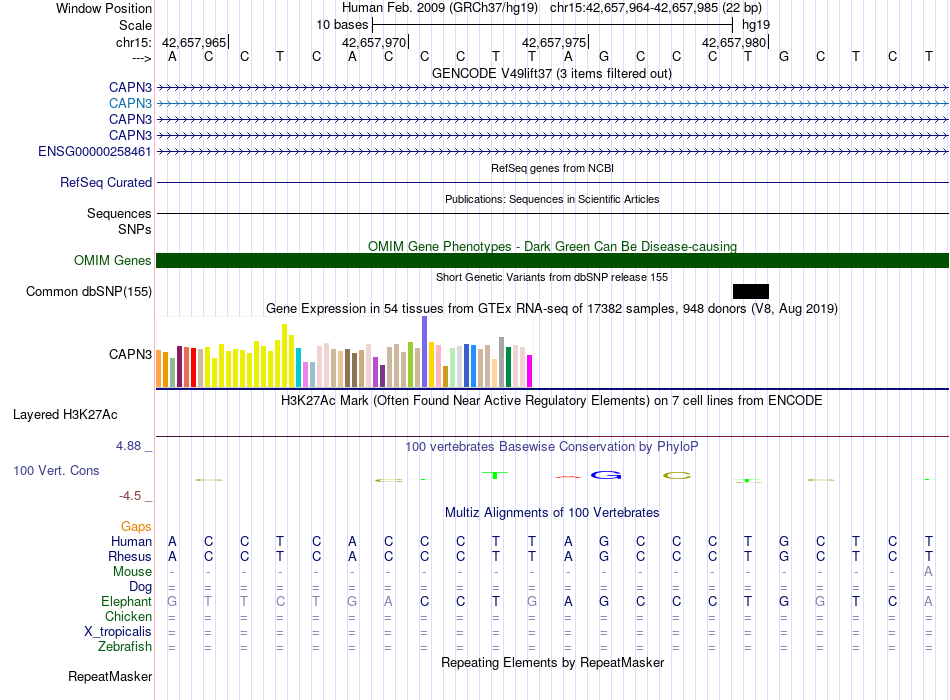Click the light blue CAPN3 transcript label

point(130,104)
